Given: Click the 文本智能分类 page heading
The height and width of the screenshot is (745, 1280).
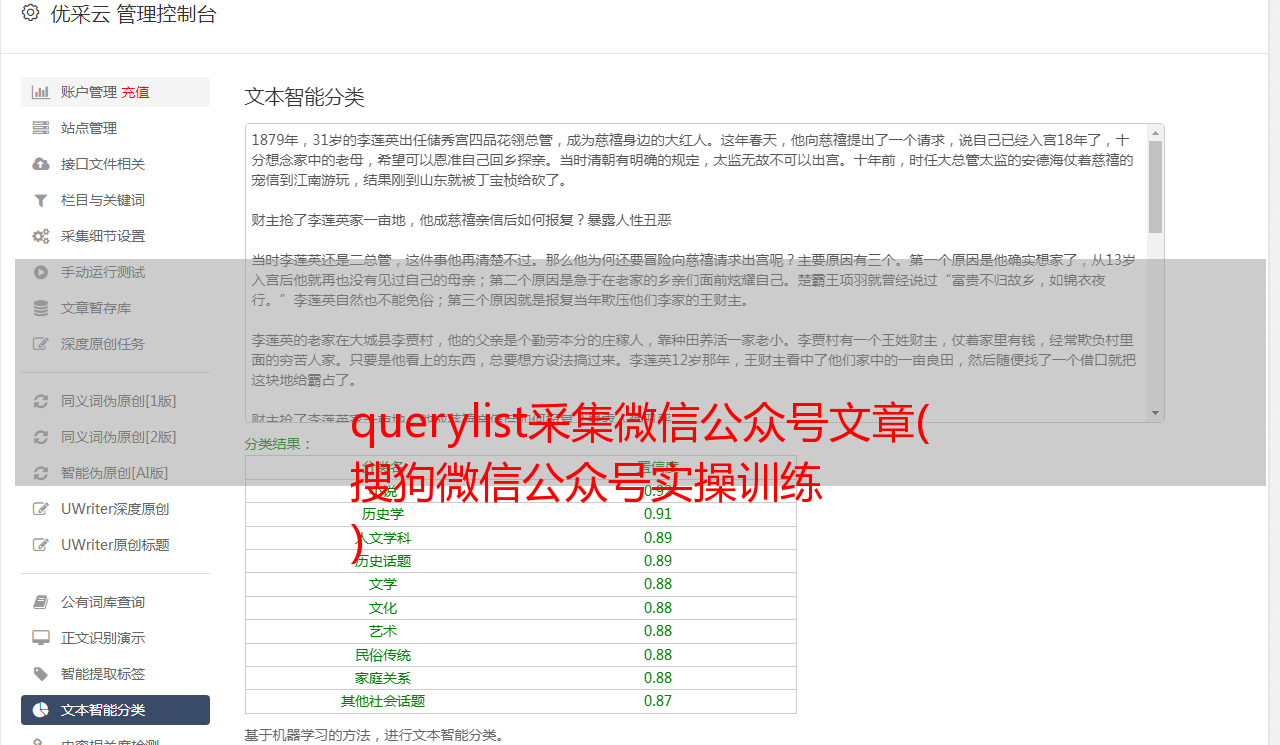Looking at the screenshot, I should [305, 97].
